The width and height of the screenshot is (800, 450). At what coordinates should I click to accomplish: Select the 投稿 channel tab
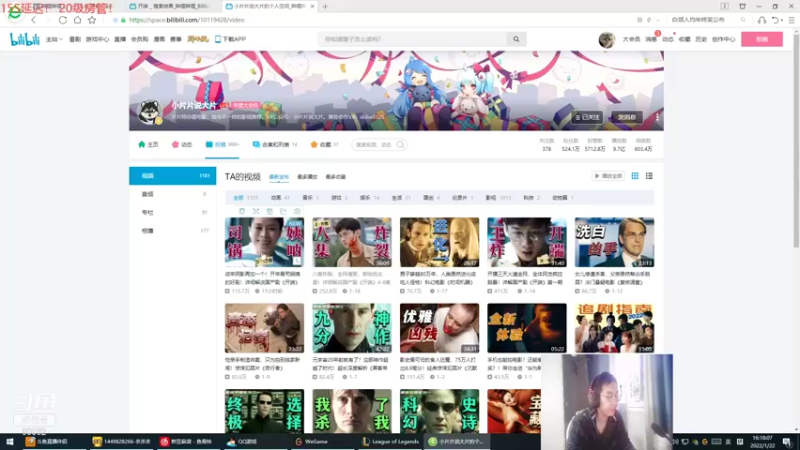click(222, 145)
